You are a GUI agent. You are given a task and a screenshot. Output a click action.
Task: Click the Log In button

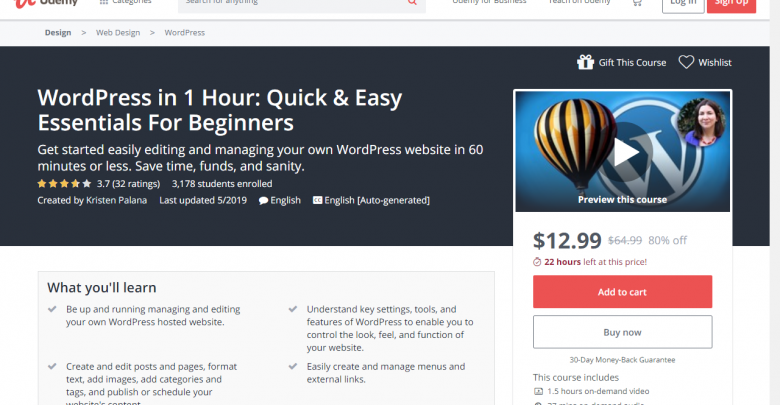tap(683, 4)
